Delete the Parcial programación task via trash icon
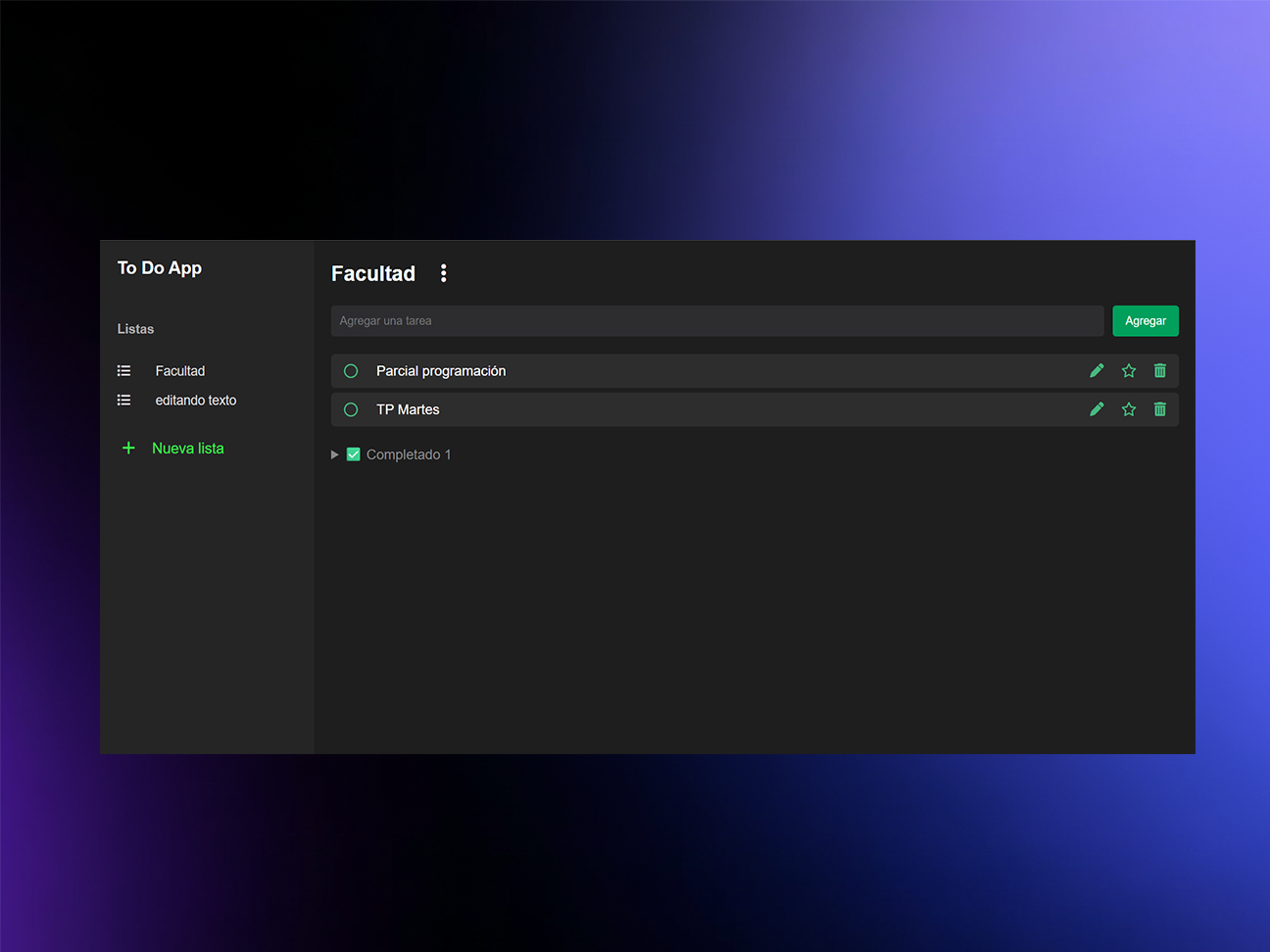 [1160, 370]
